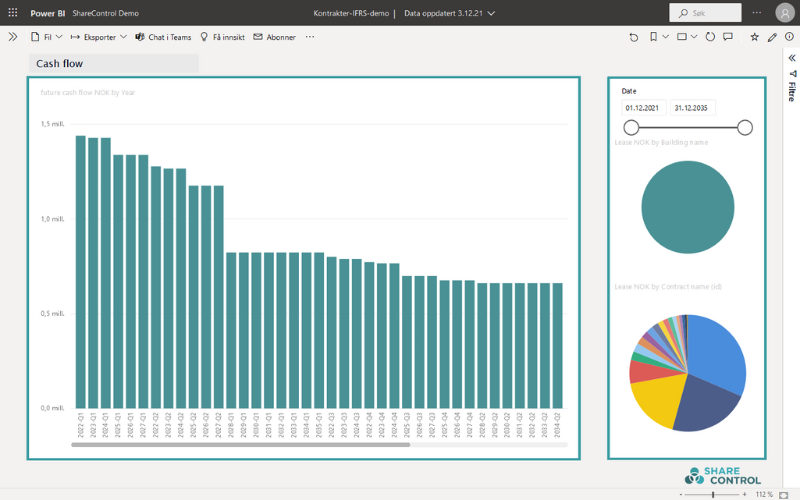The image size is (800, 500).
Task: Open the Eksporter menu
Action: point(98,37)
